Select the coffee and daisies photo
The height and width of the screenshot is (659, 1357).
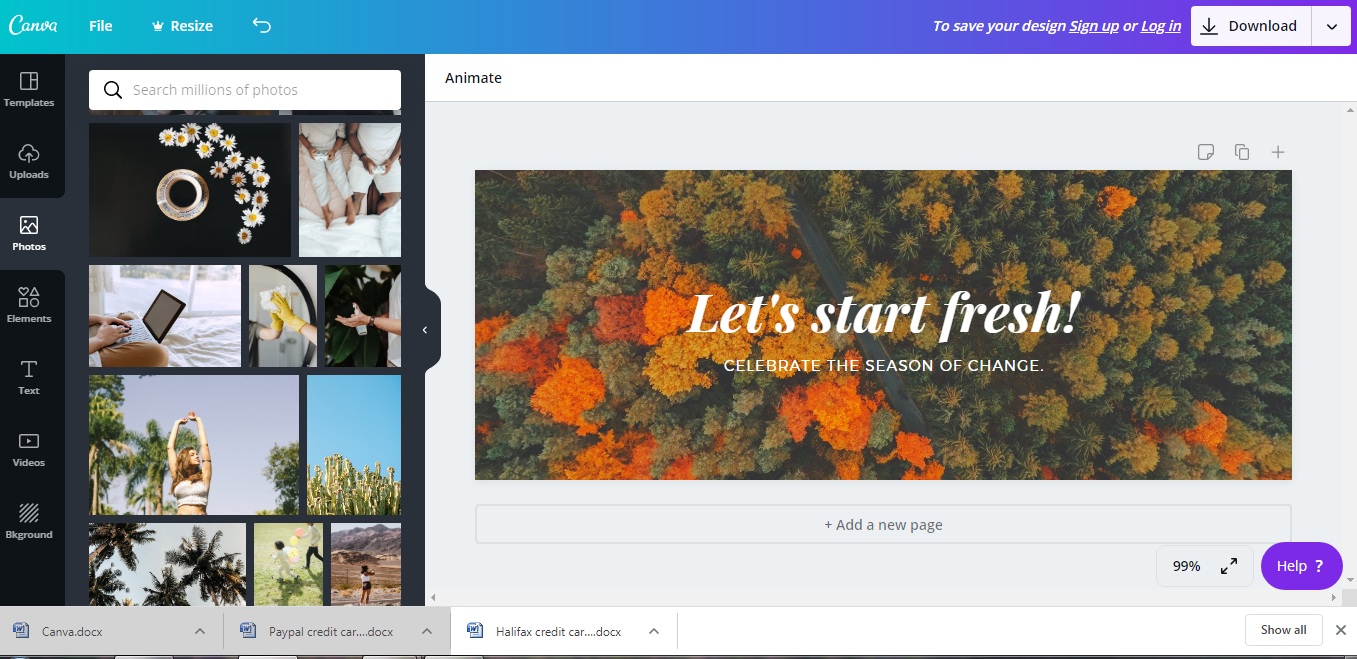click(190, 190)
